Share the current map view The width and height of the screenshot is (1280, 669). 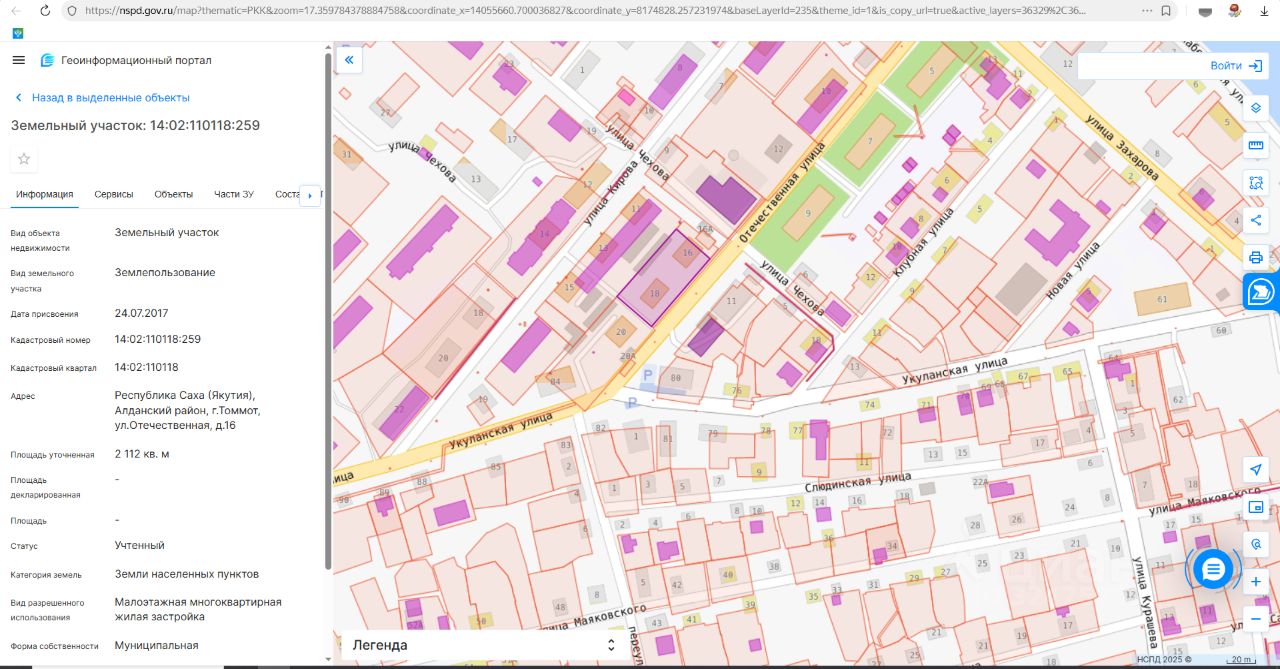(x=1256, y=220)
